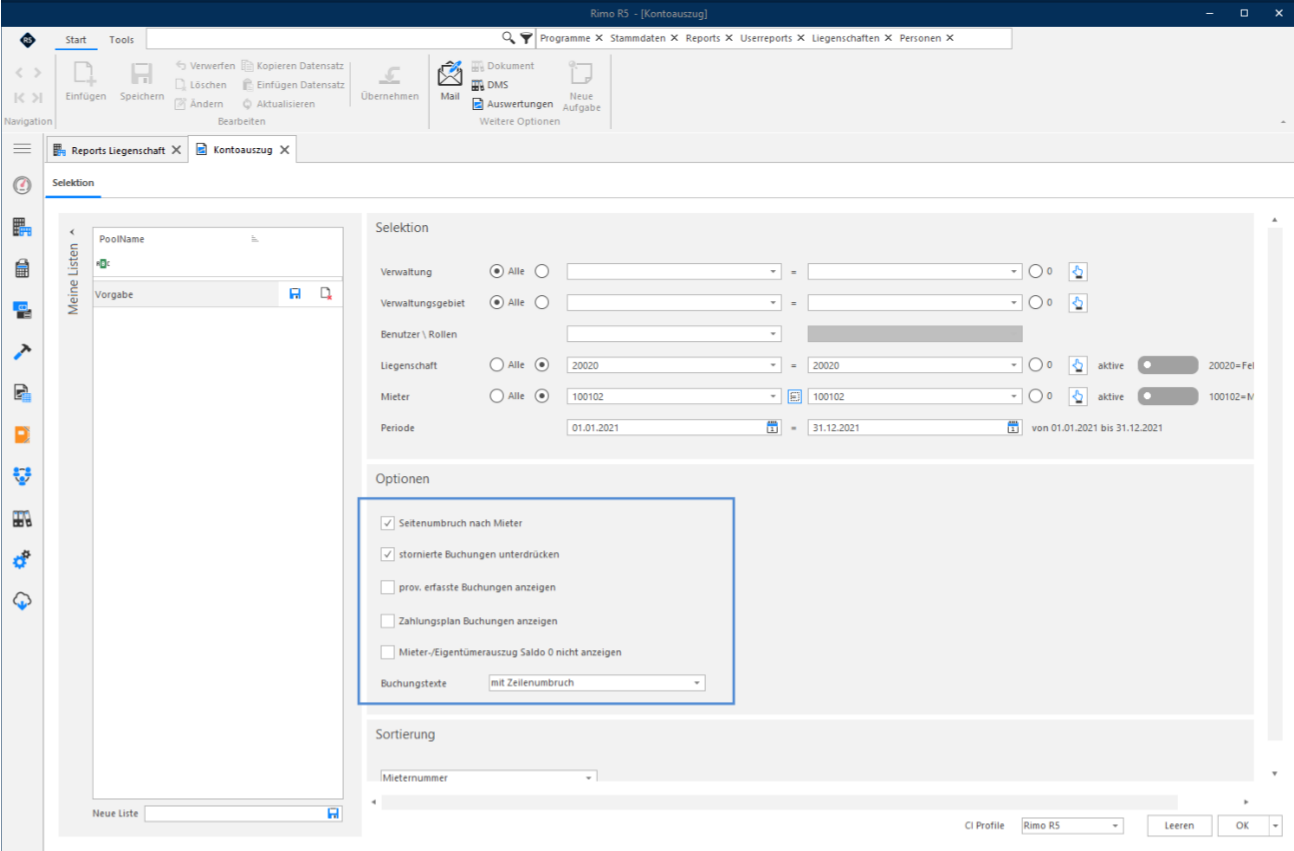Image resolution: width=1294 pixels, height=851 pixels.
Task: Click the save icon next to Neue Liste
Action: tap(333, 814)
